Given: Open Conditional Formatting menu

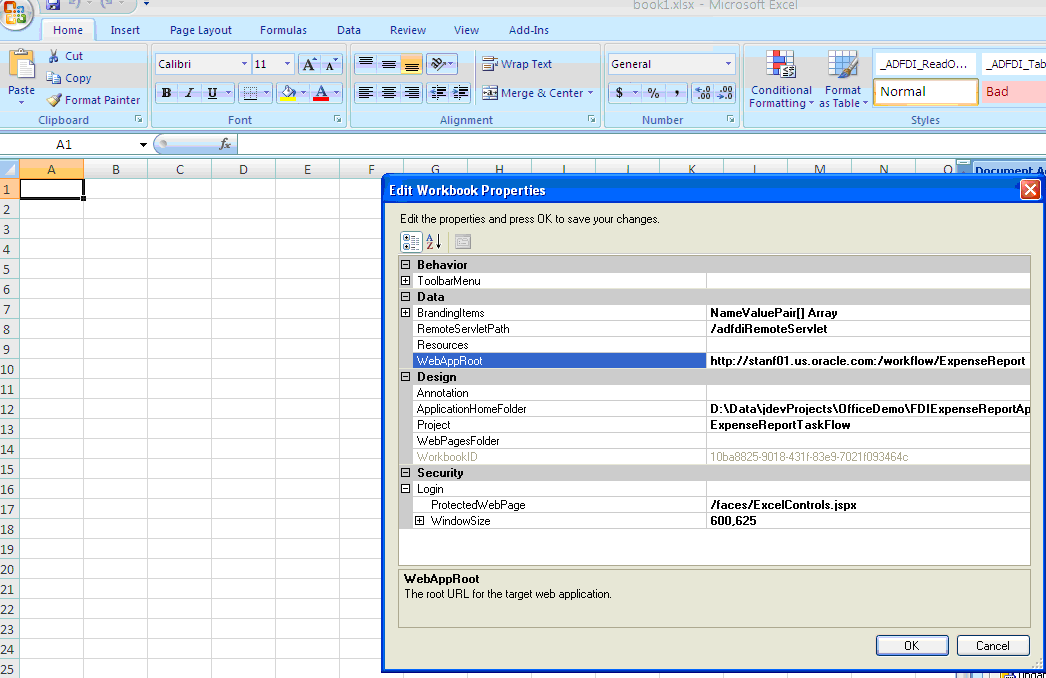Looking at the screenshot, I should [x=780, y=79].
